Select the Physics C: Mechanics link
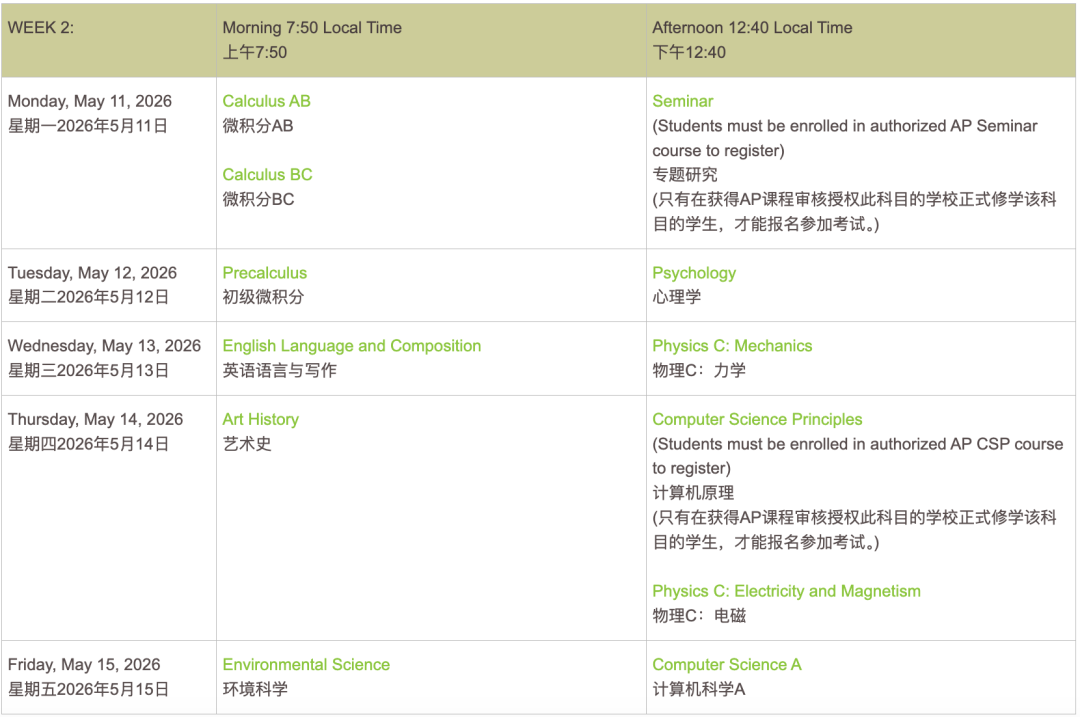This screenshot has width=1080, height=717. [x=732, y=345]
